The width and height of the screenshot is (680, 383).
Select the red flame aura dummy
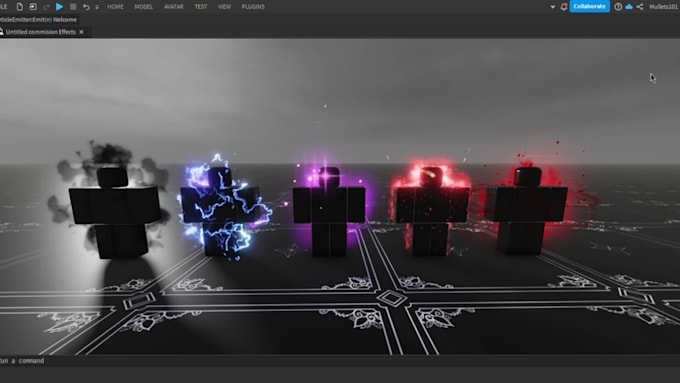(432, 212)
